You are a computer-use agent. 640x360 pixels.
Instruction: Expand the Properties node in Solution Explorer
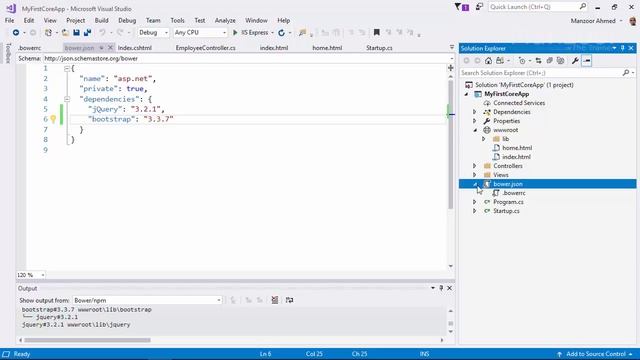click(474, 121)
